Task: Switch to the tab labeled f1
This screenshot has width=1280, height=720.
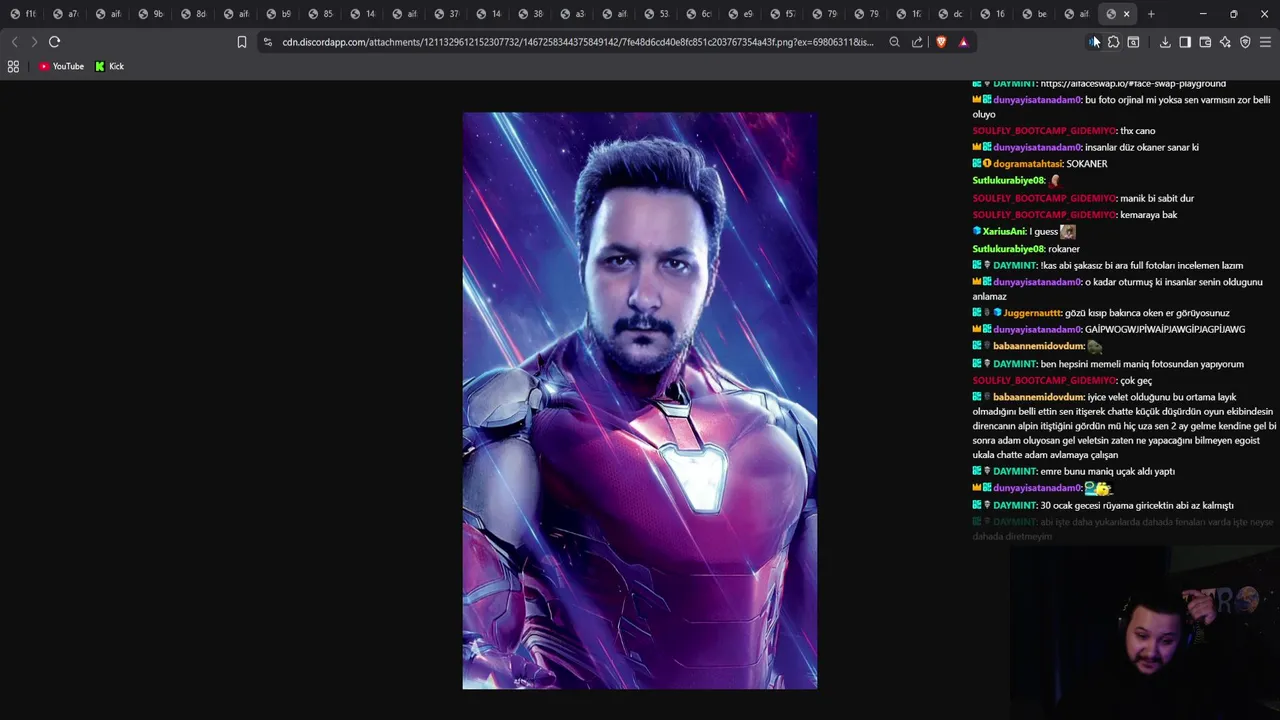Action: pyautogui.click(x=22, y=14)
